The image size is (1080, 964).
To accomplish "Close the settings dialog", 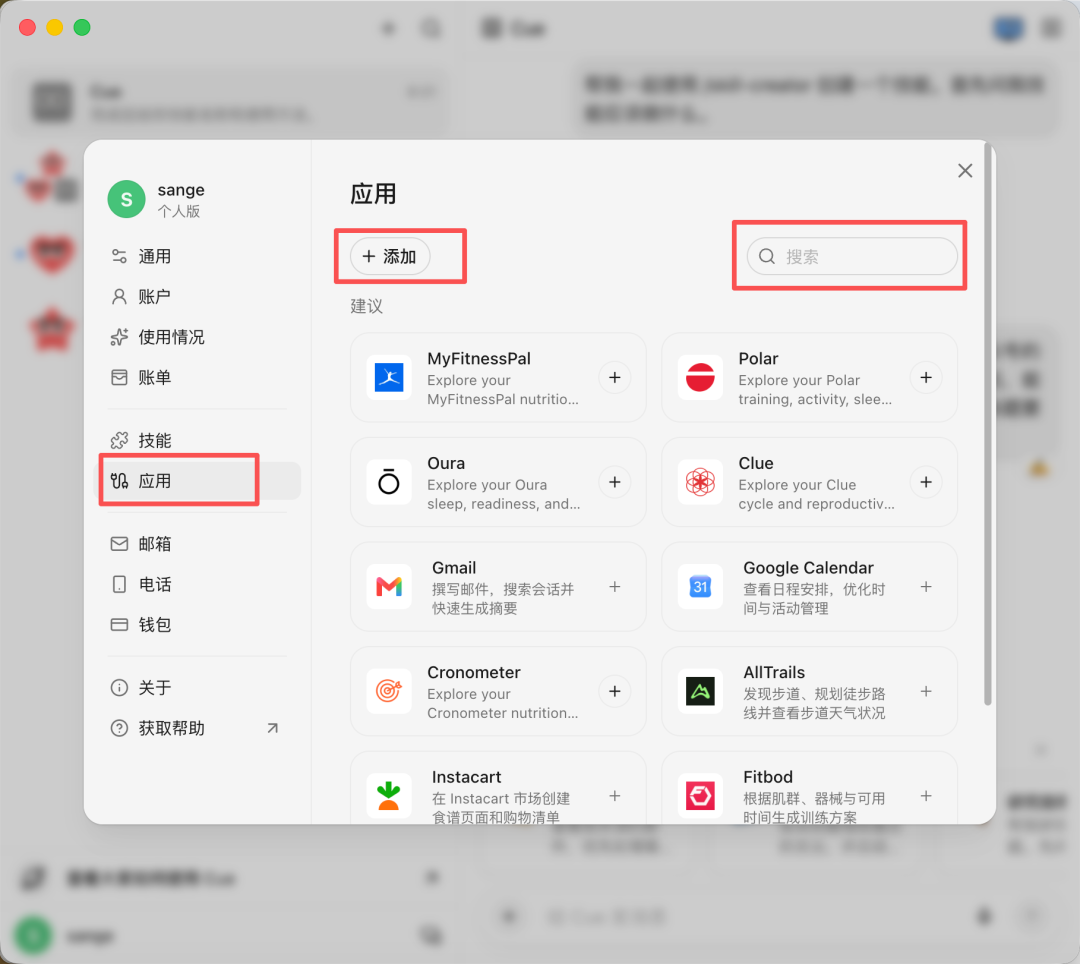I will pos(965,171).
